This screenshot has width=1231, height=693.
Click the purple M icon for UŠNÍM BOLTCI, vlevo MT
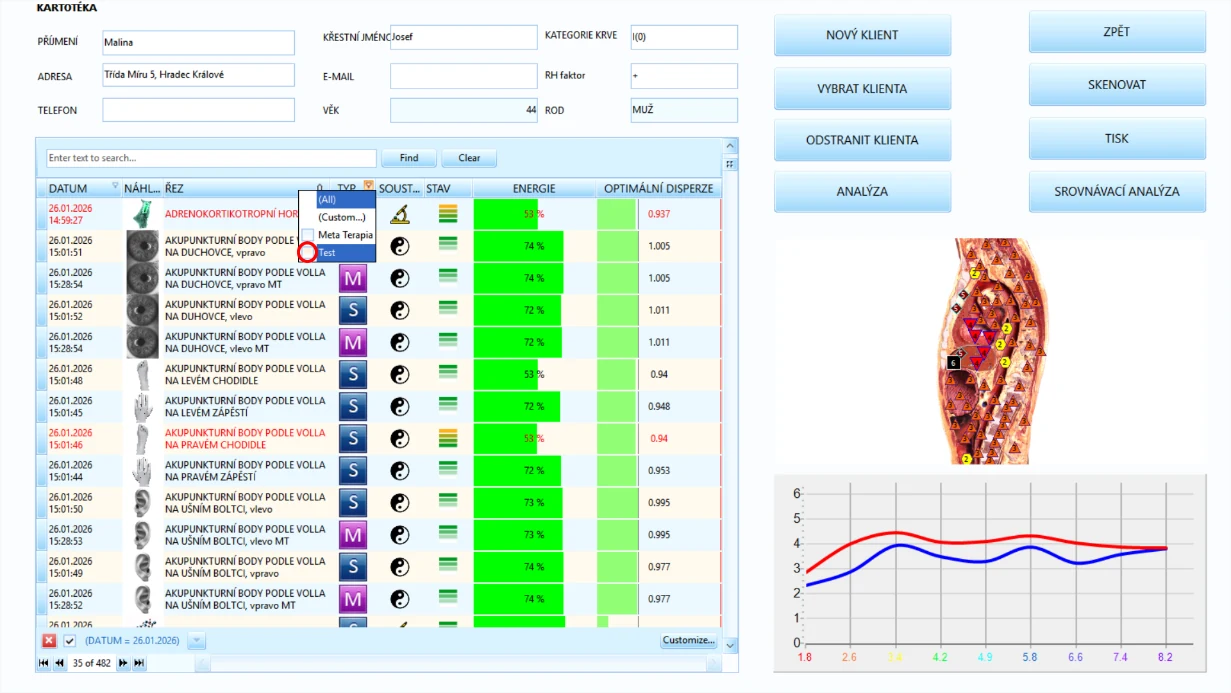coord(352,535)
